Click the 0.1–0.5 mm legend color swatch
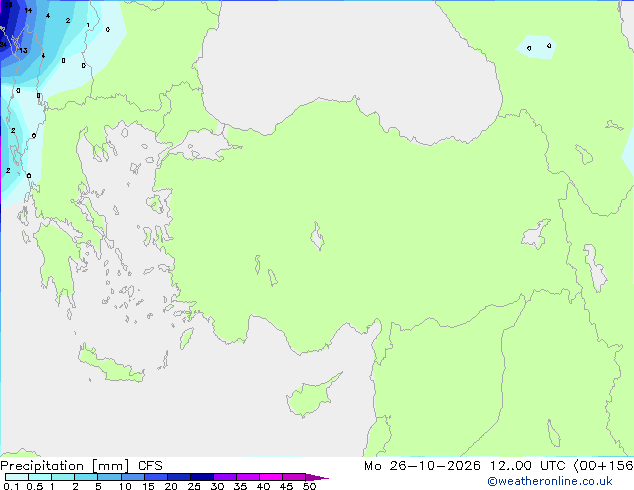634x490 pixels. [17, 477]
